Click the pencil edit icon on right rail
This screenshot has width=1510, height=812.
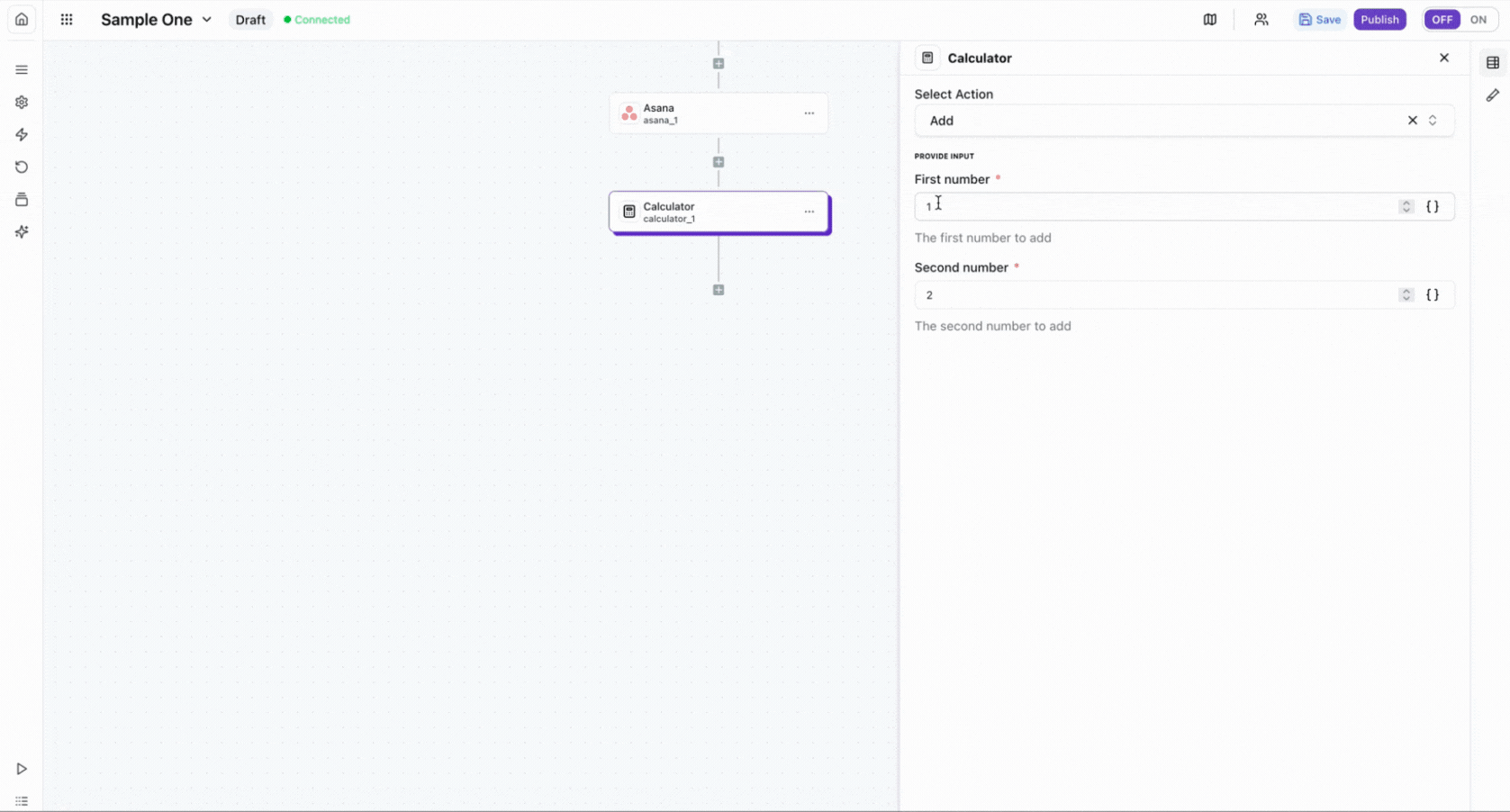click(x=1492, y=95)
